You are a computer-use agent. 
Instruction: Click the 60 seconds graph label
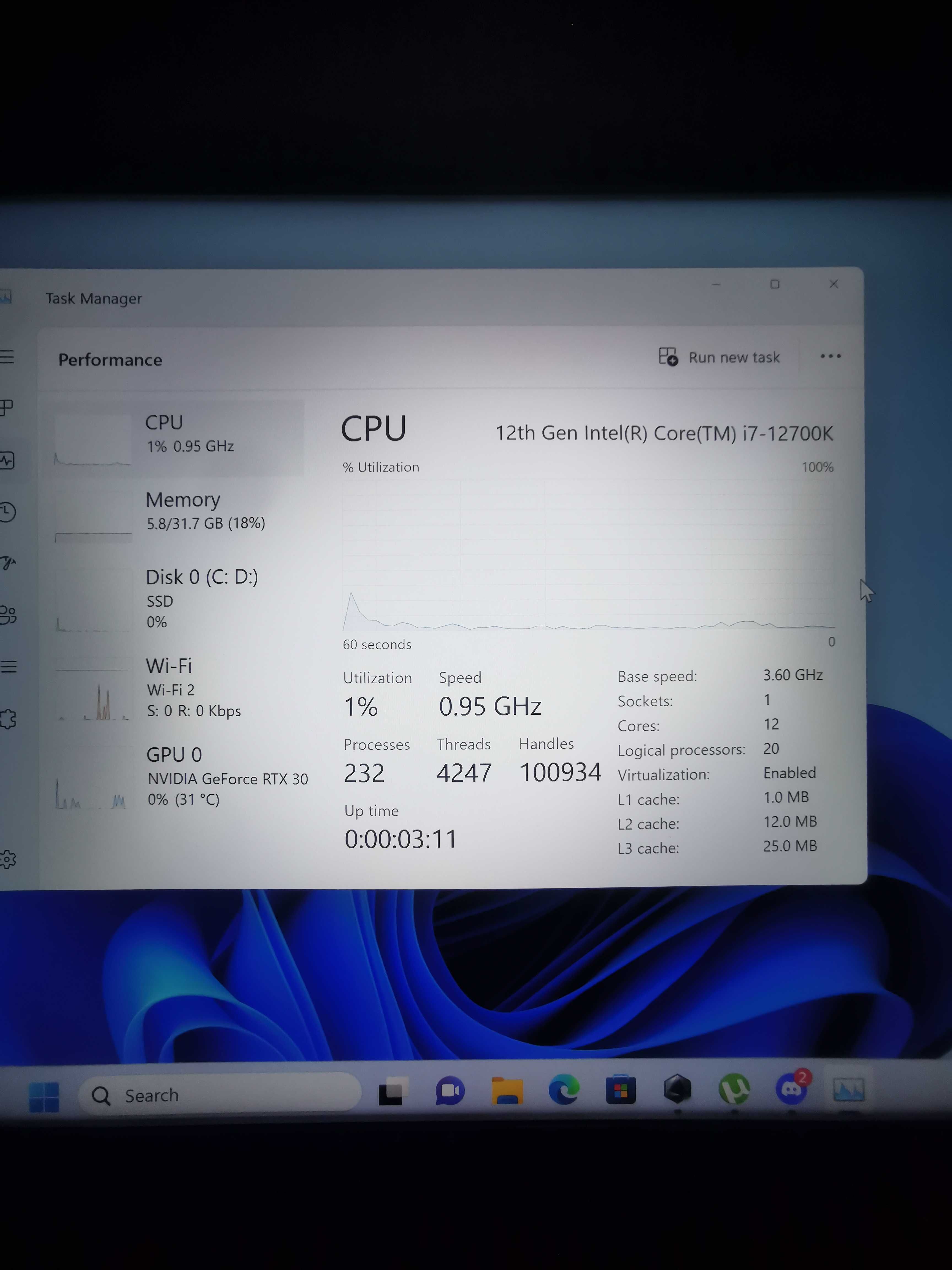point(377,644)
